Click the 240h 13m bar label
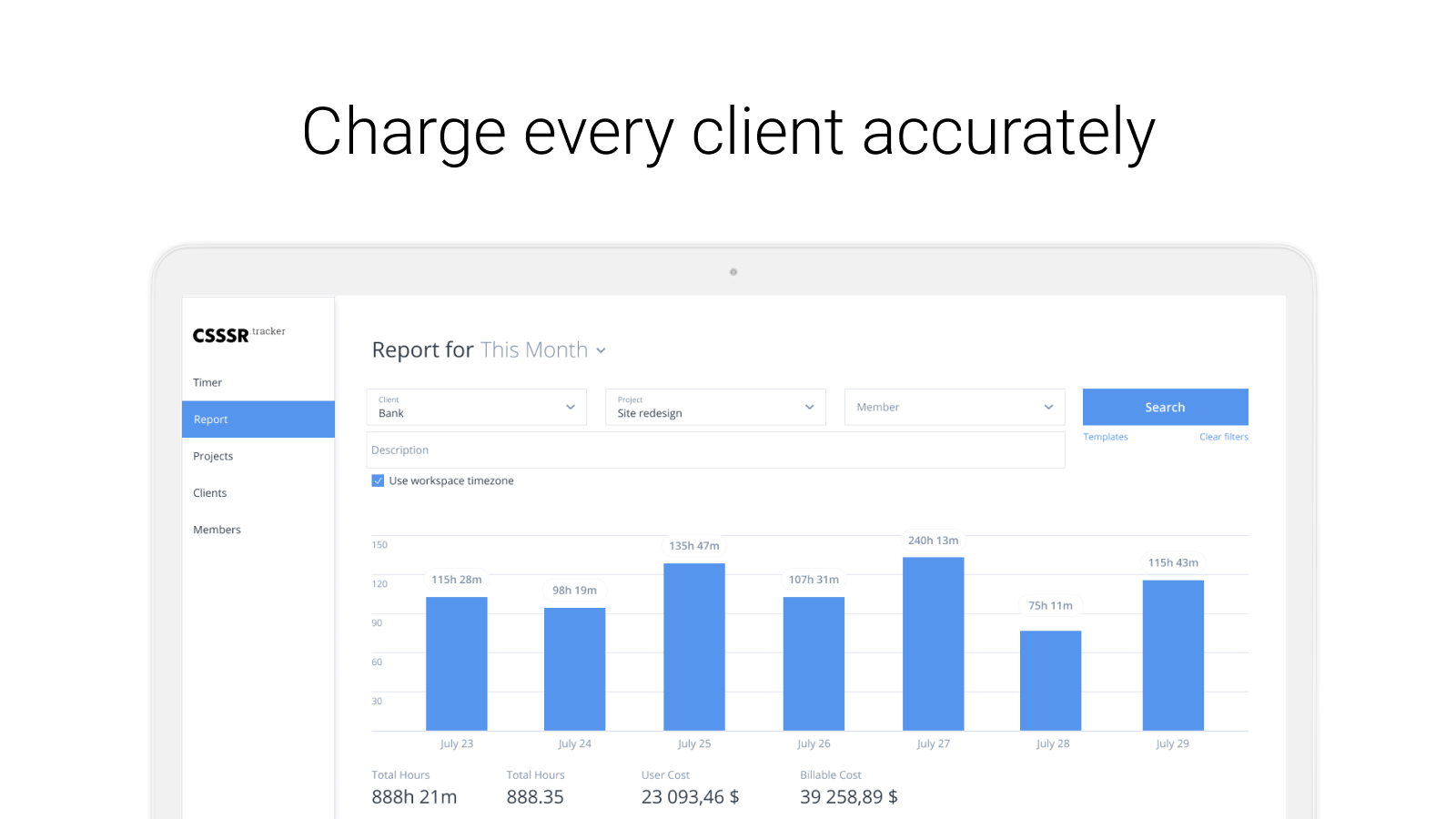The height and width of the screenshot is (819, 1456). [934, 541]
